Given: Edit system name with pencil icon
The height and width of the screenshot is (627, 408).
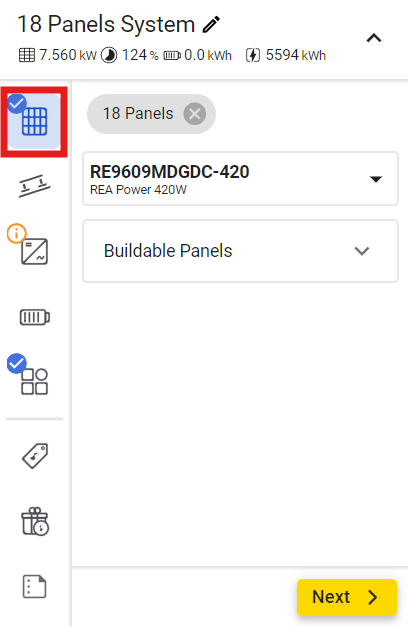Looking at the screenshot, I should pos(211,24).
